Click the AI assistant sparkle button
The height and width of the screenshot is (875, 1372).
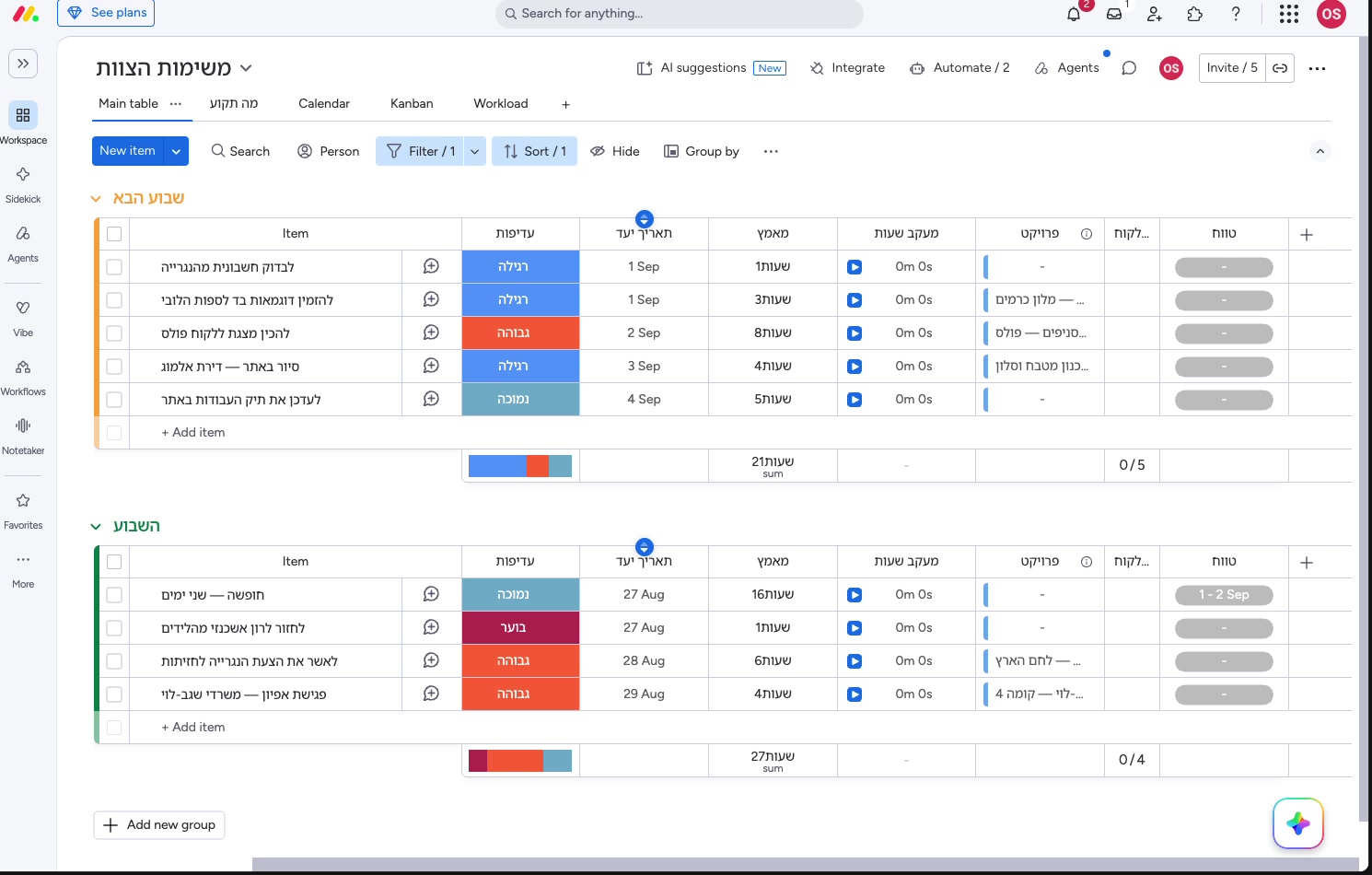click(1298, 823)
